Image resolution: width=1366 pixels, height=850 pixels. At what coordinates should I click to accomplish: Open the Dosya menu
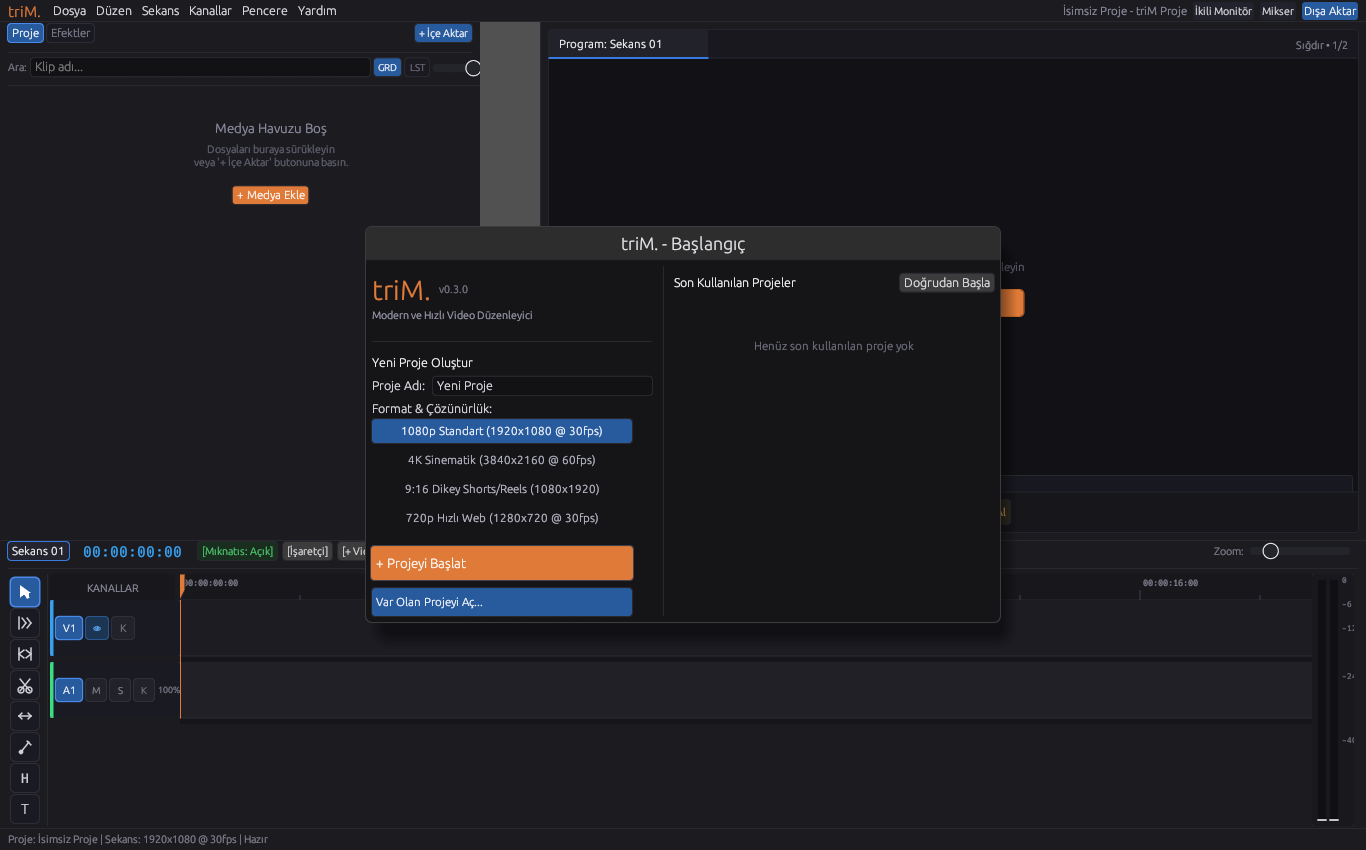pos(69,11)
